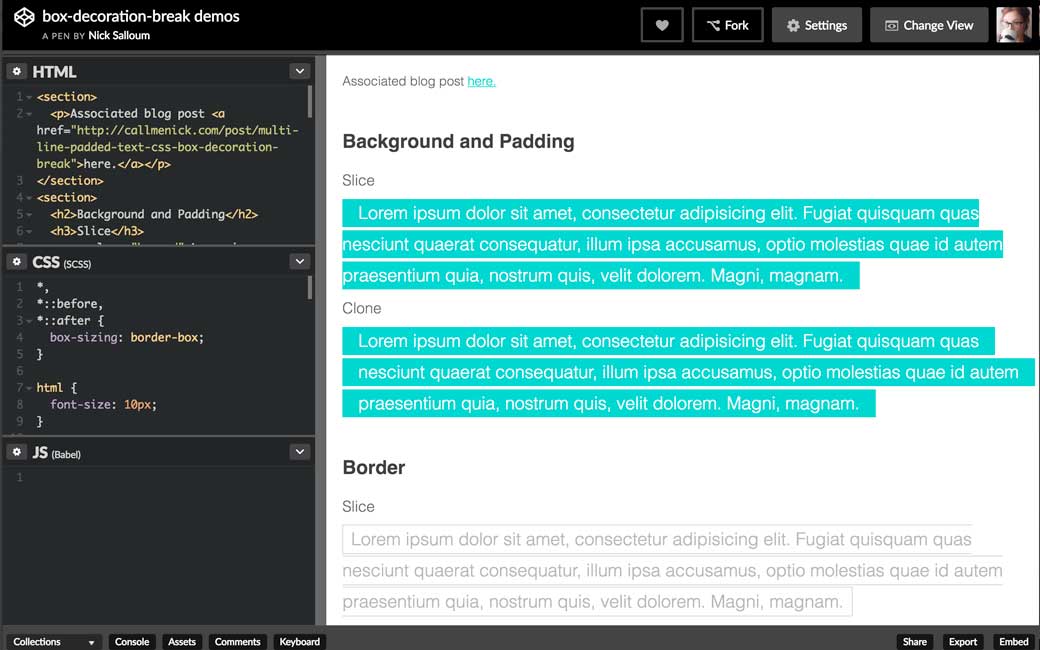Viewport: 1040px width, 650px height.
Task: Click the heart icon to love pen
Action: (x=662, y=25)
